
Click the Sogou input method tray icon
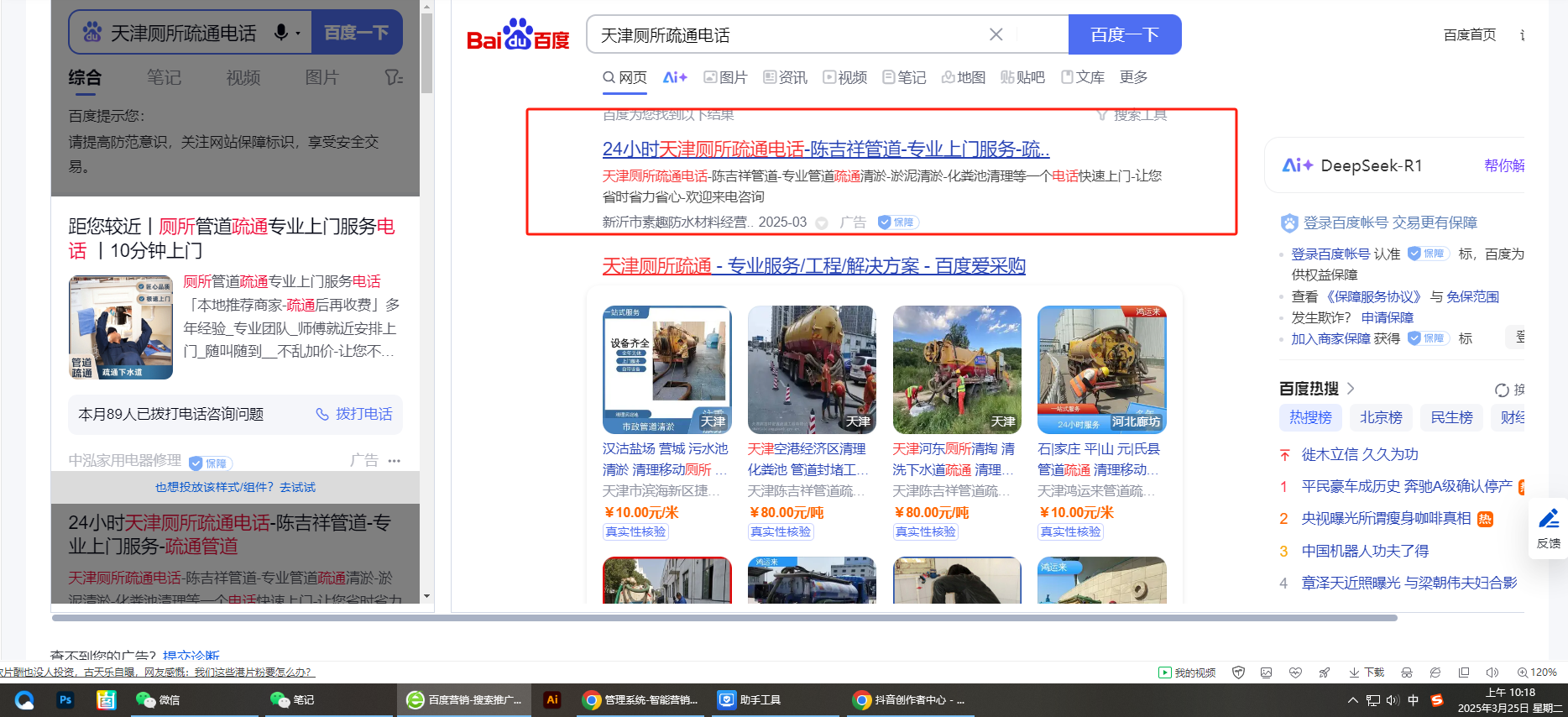click(1437, 700)
